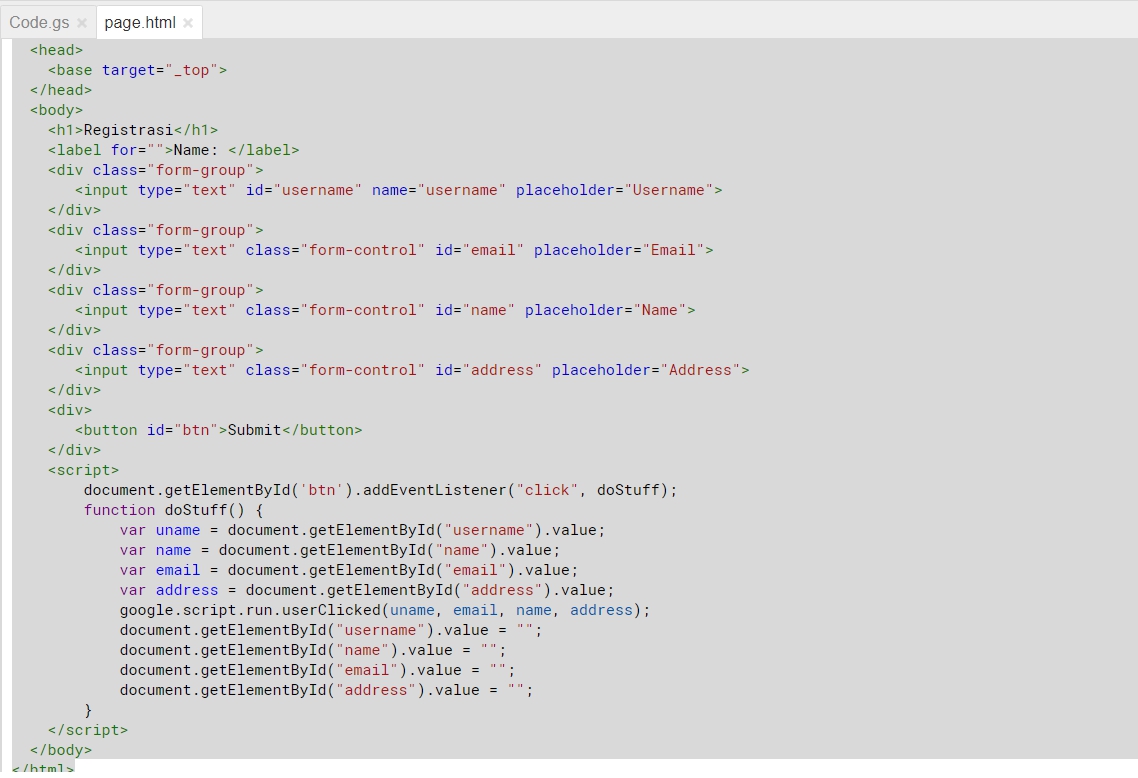Switch to the Code.gs tab

point(39,22)
